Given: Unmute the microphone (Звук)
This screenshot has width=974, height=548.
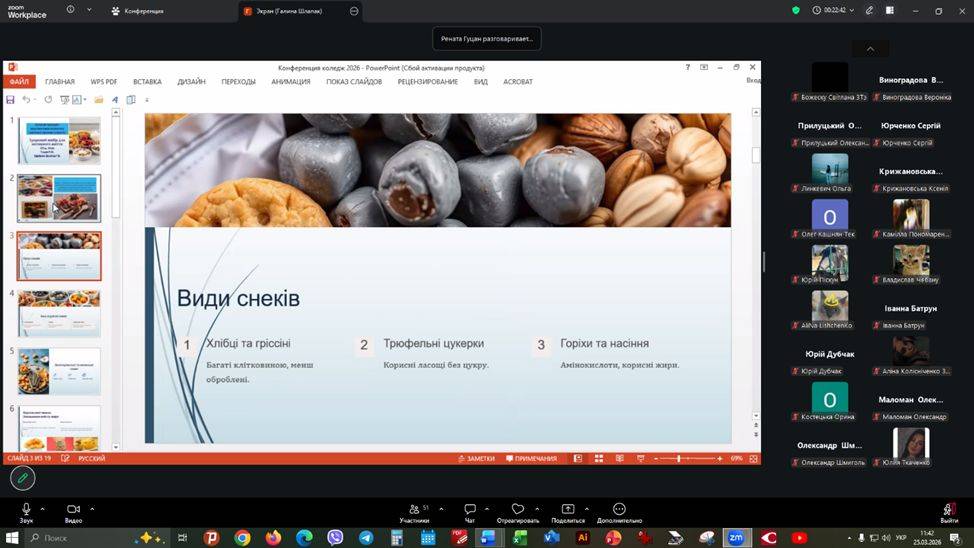Looking at the screenshot, I should click(x=26, y=510).
